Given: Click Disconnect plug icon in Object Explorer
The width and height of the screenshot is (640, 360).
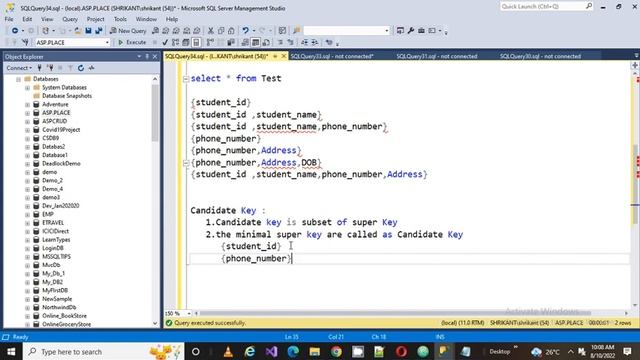Looking at the screenshot, I should [50, 68].
